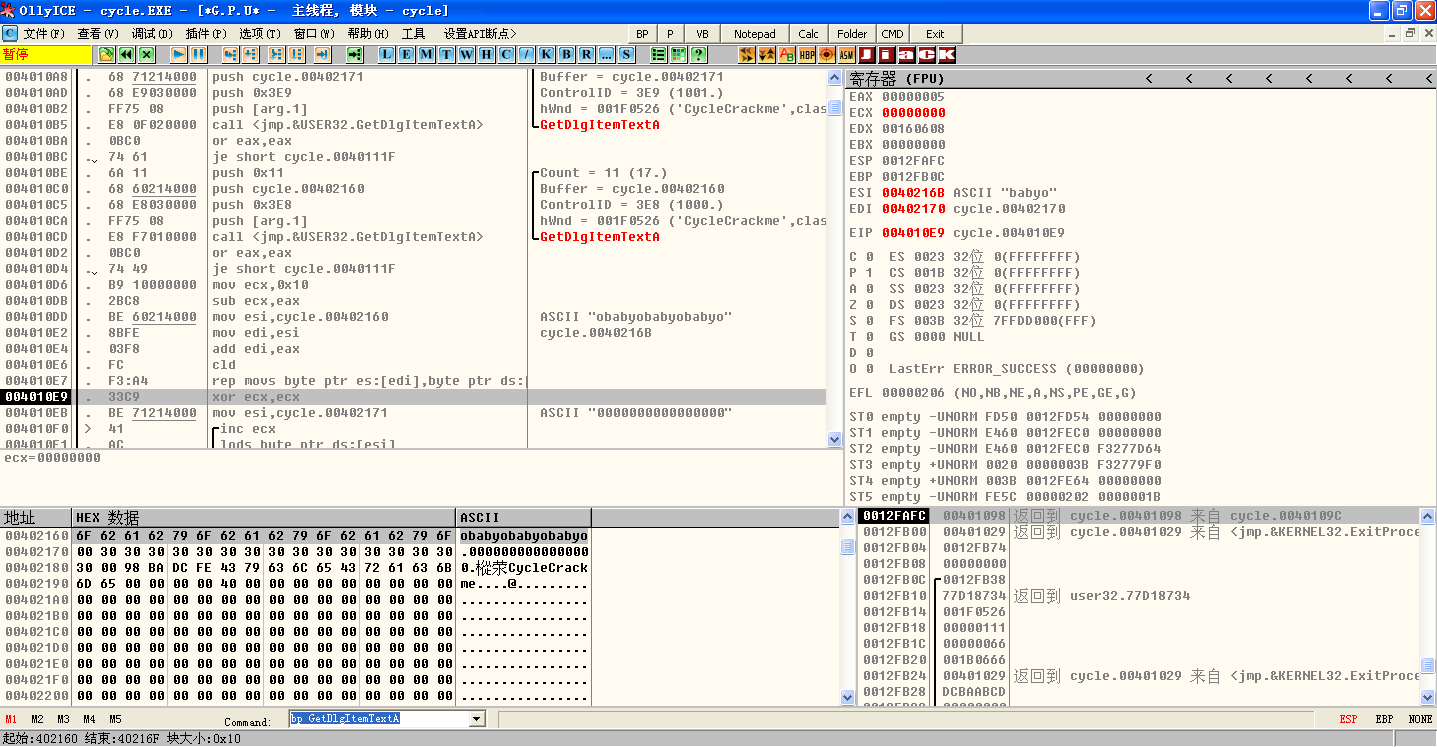Screen dimensions: 1437x747
Task: Click the green list options icon
Action: [658, 54]
